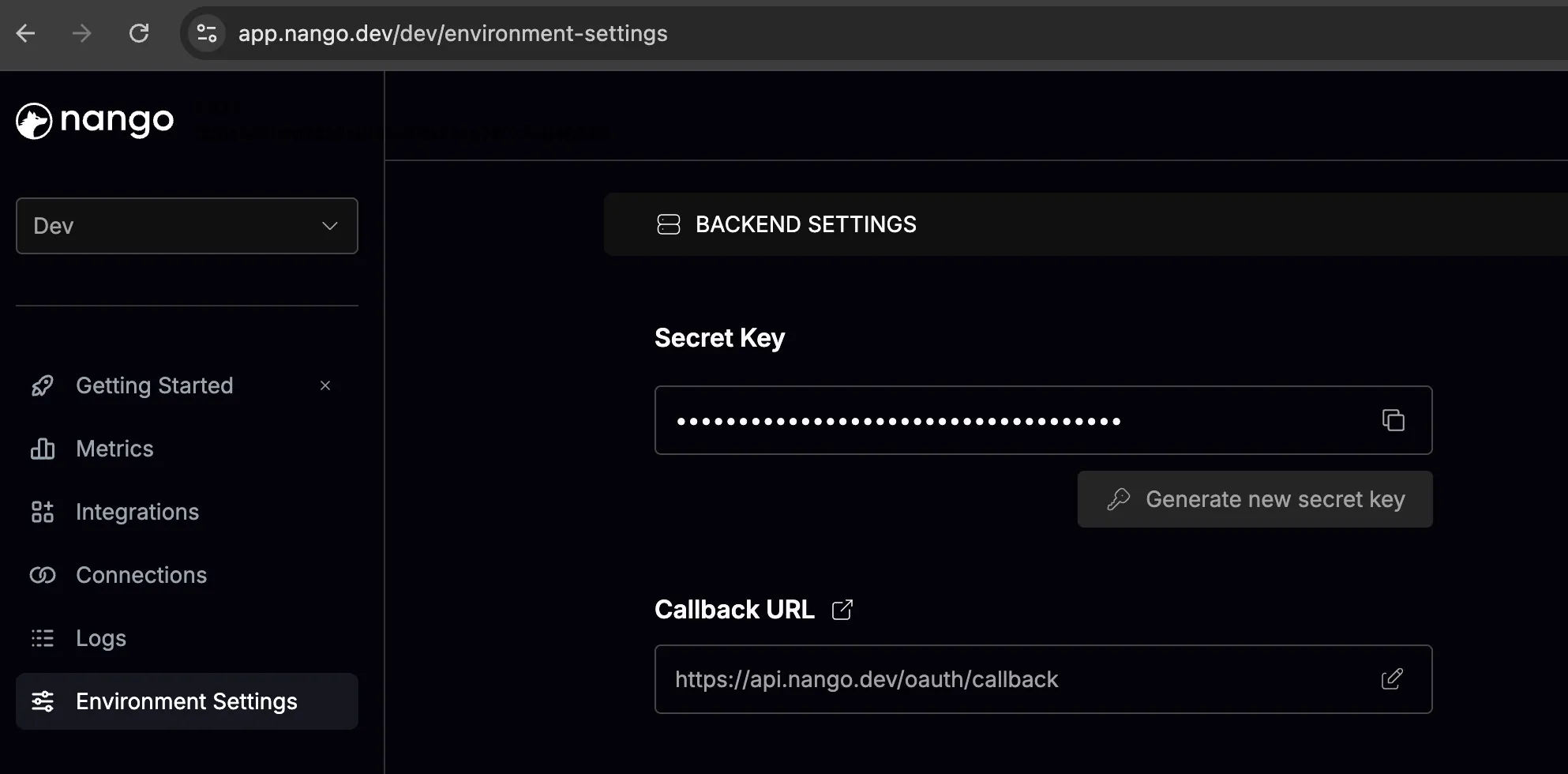Open Callback URL docs external link icon

click(842, 610)
